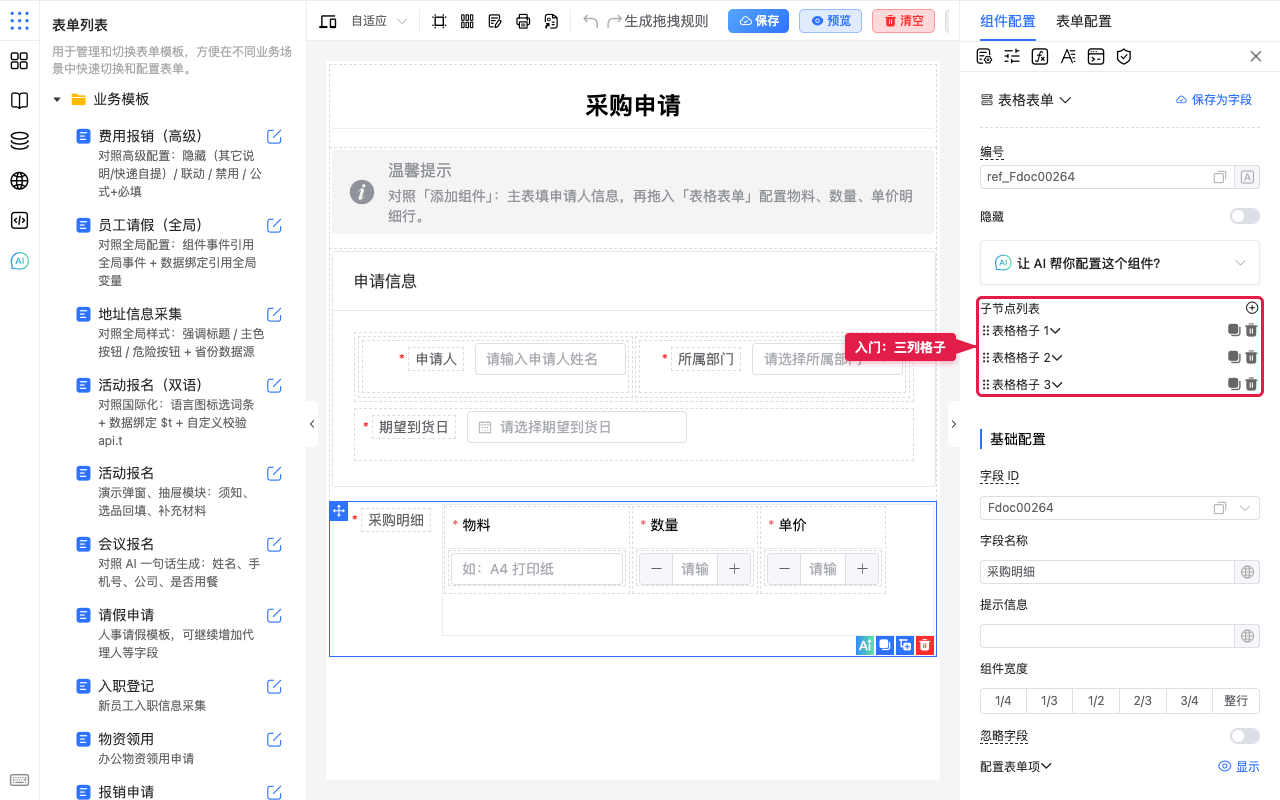1280x800 pixels.
Task: Open the code editor sidebar icon
Action: click(x=19, y=221)
